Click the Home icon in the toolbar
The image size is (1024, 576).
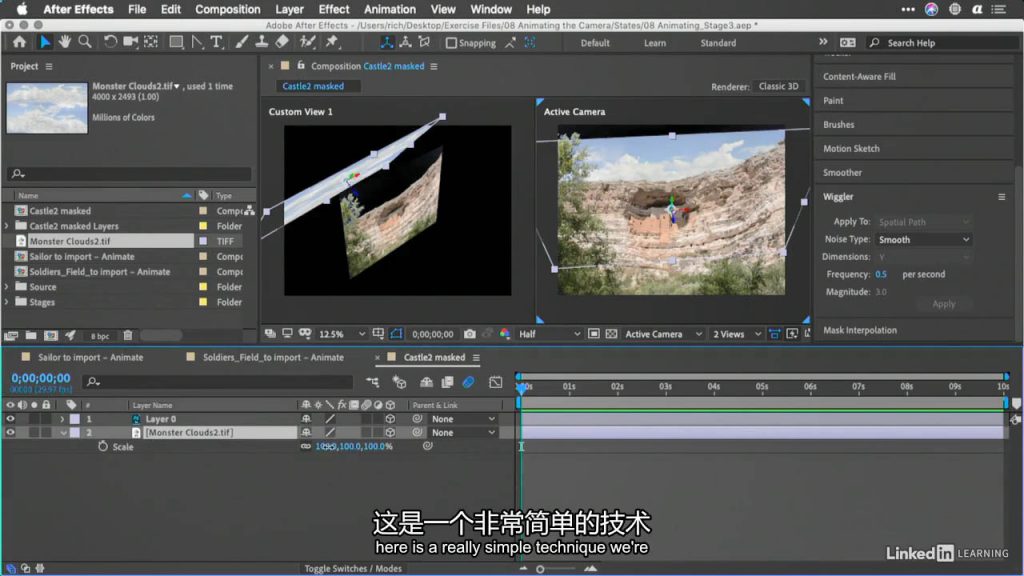click(x=19, y=42)
